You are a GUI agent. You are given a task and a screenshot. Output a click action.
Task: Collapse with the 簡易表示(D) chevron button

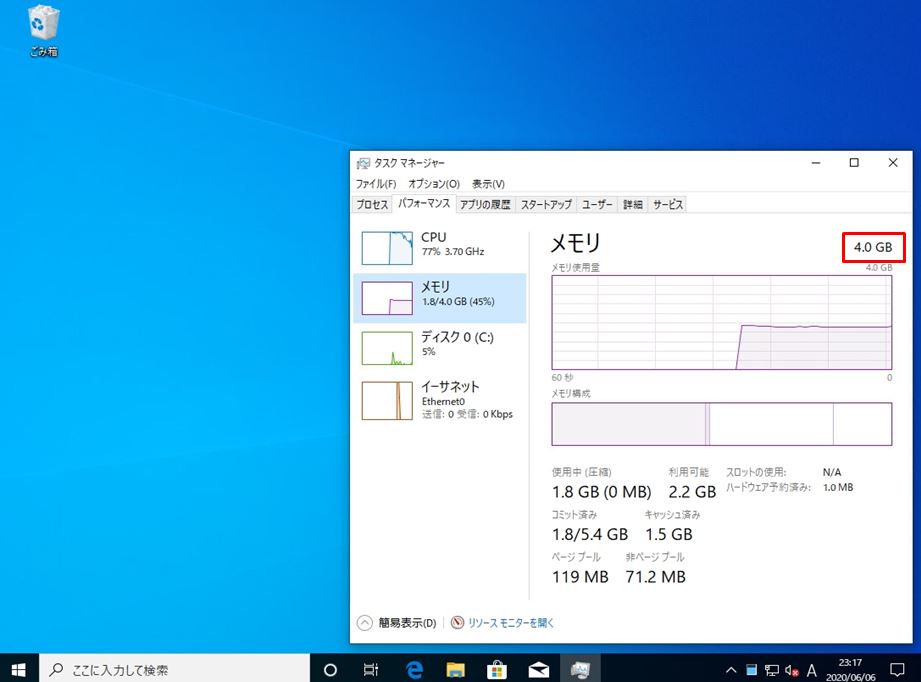coord(365,623)
